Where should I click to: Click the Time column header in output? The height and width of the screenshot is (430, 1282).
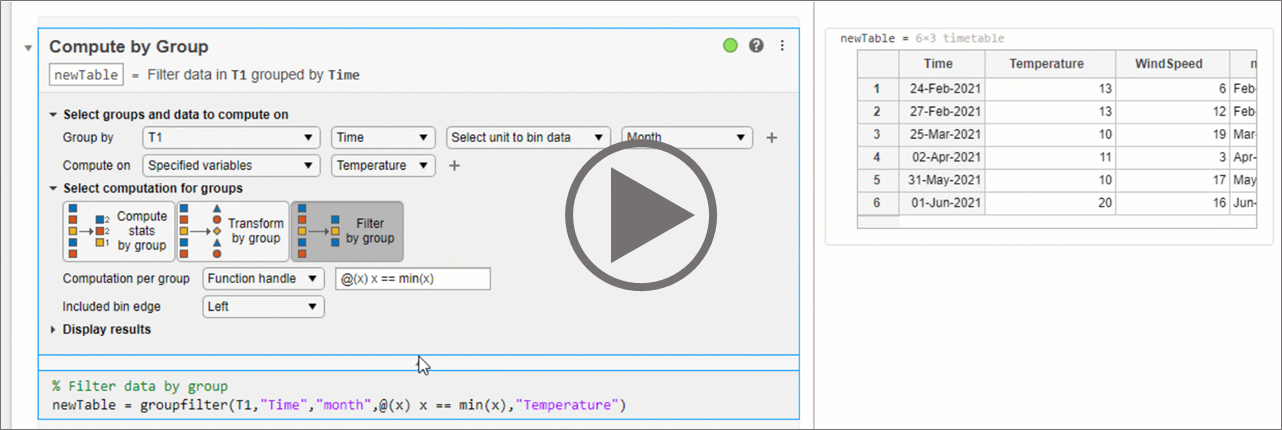pos(941,63)
